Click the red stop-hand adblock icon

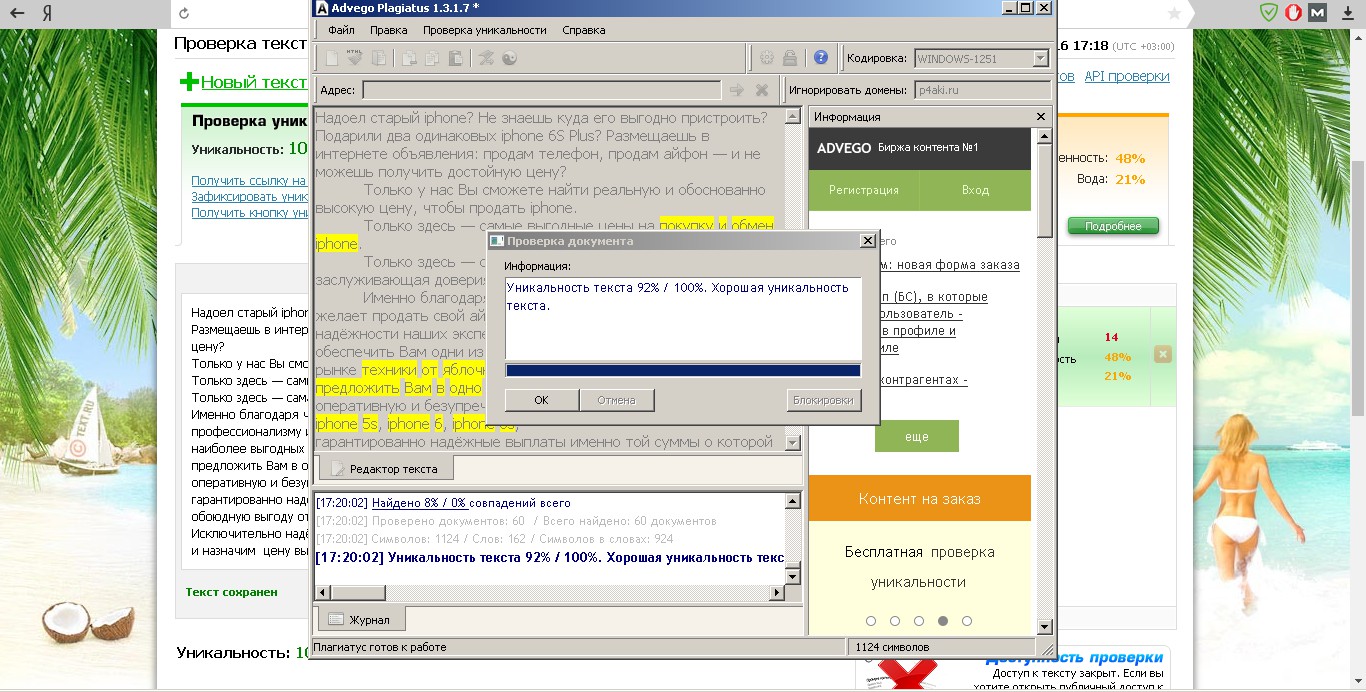pyautogui.click(x=1293, y=13)
